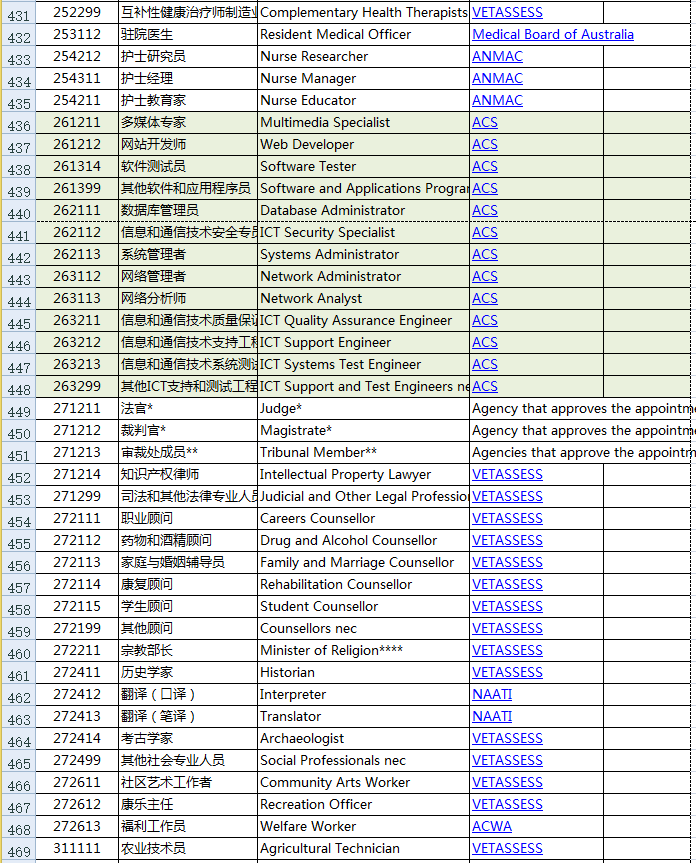Select the '农业技术员' cell

pyautogui.click(x=188, y=849)
